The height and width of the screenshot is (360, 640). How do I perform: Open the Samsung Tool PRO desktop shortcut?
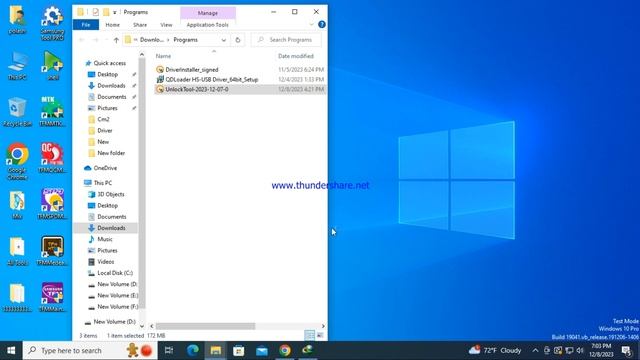pyautogui.click(x=52, y=23)
